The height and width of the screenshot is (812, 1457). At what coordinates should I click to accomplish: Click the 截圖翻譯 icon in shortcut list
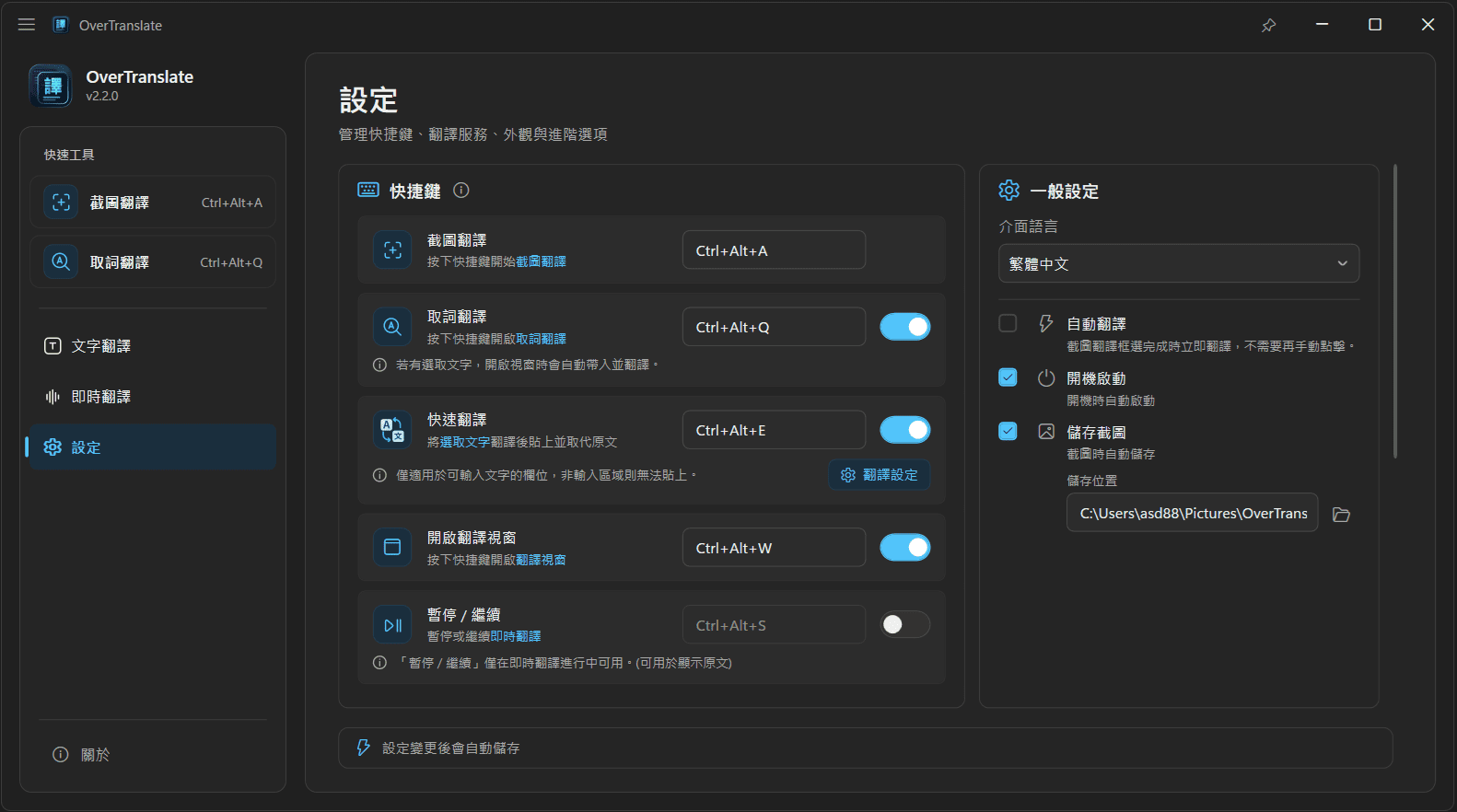[x=392, y=250]
